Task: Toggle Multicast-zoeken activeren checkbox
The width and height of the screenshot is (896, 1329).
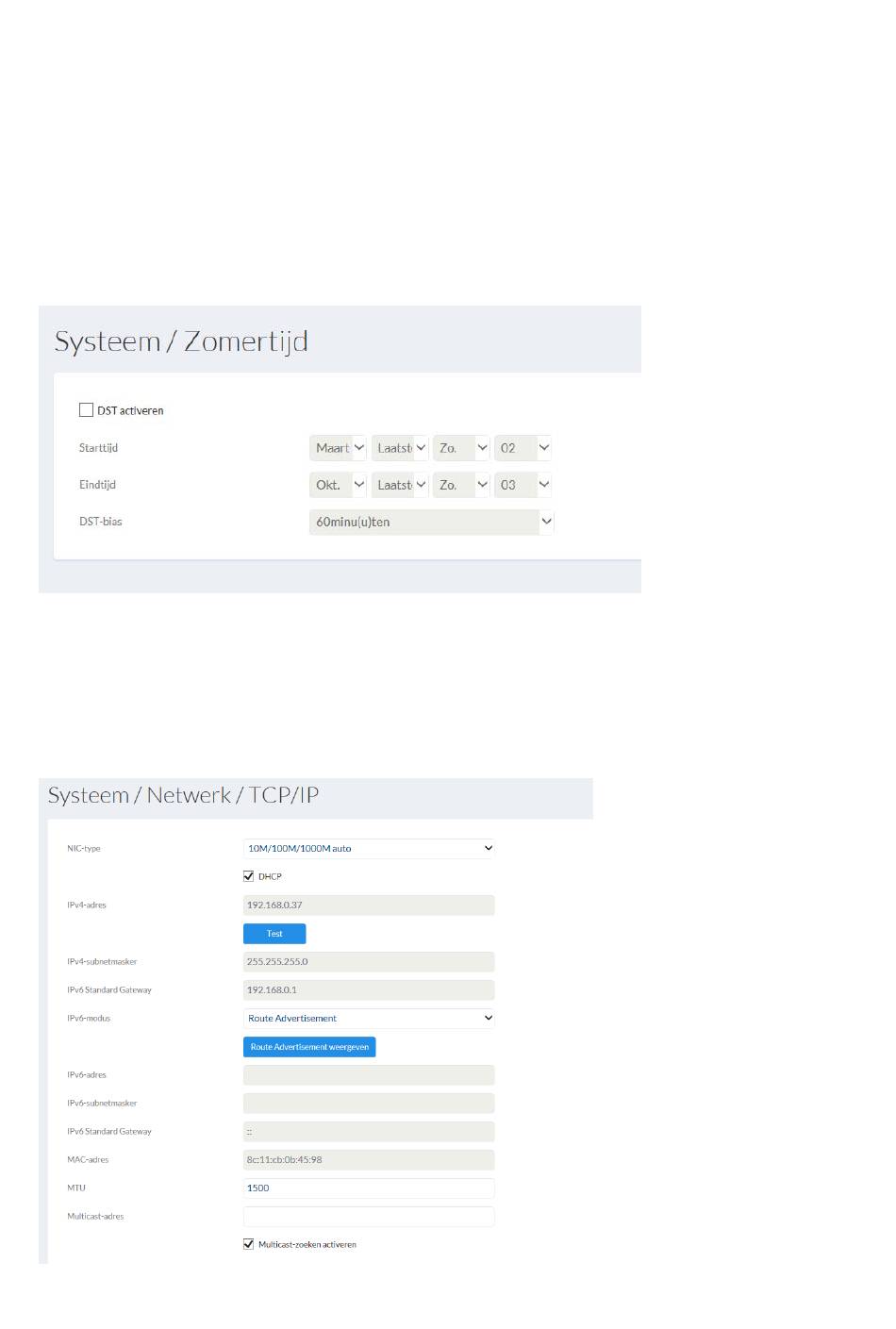Action: coord(249,1244)
